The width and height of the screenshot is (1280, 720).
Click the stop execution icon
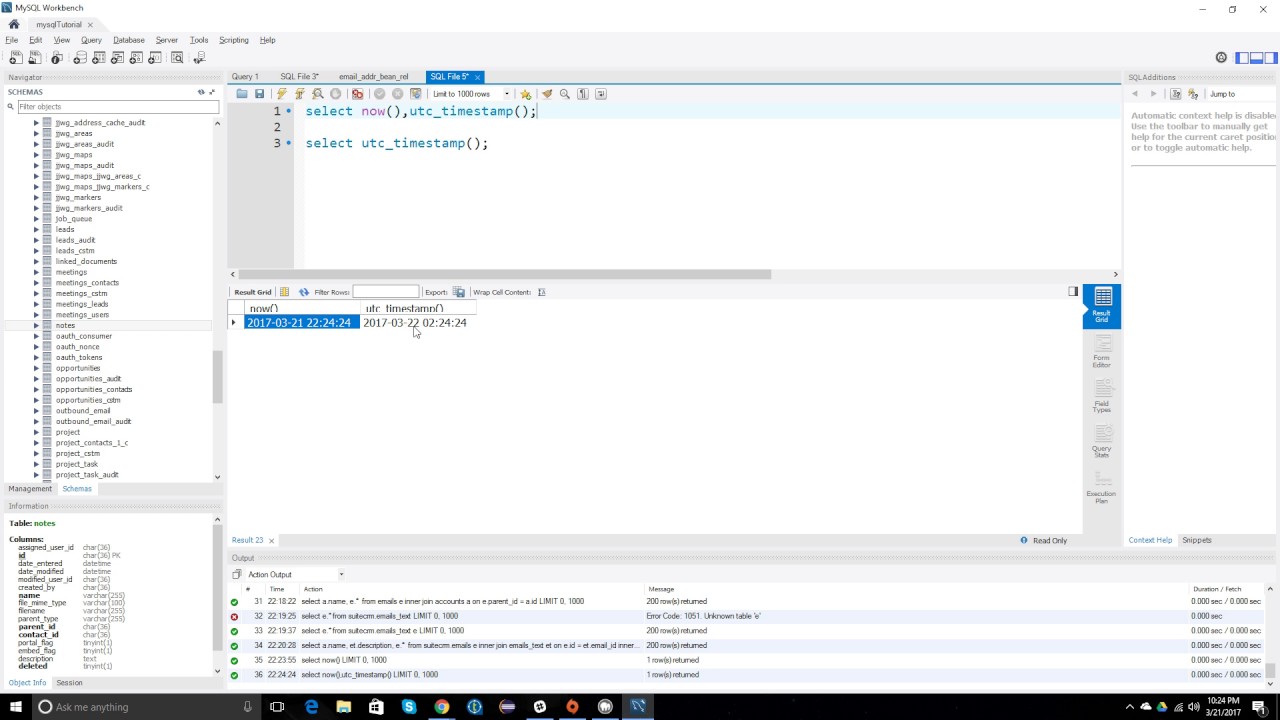click(335, 94)
